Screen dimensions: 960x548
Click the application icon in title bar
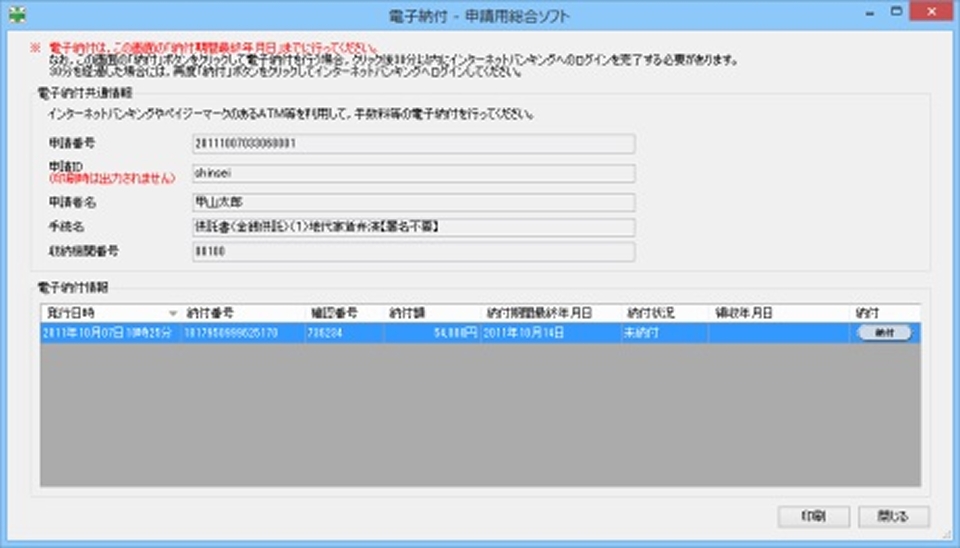tap(17, 15)
